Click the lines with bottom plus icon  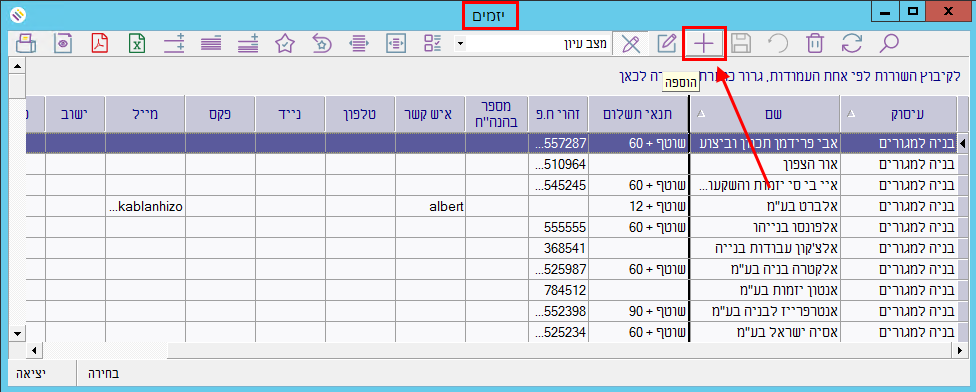(248, 44)
